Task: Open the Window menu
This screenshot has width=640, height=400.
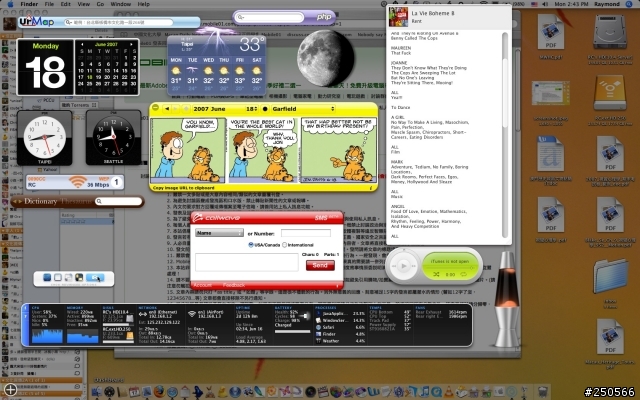Action: (121, 4)
